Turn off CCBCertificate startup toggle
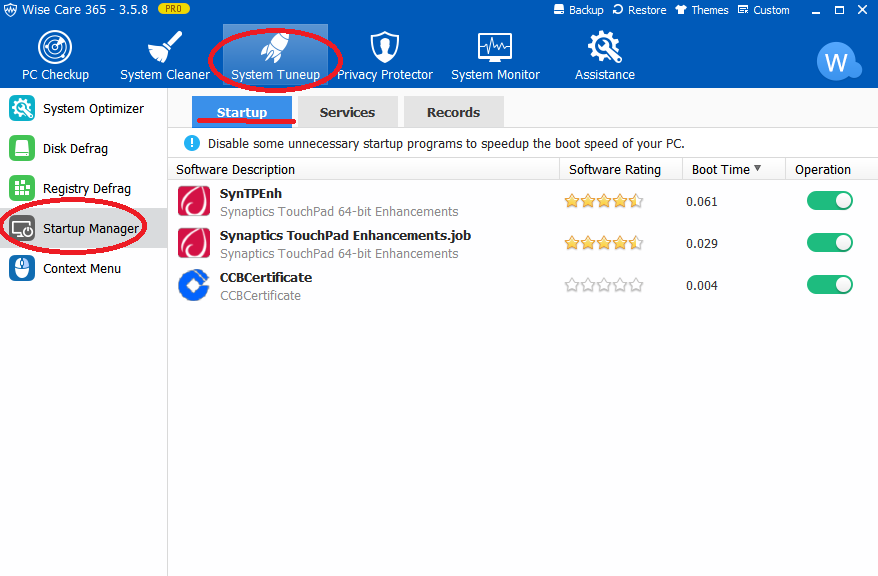Viewport: 878px width, 576px height. point(829,285)
